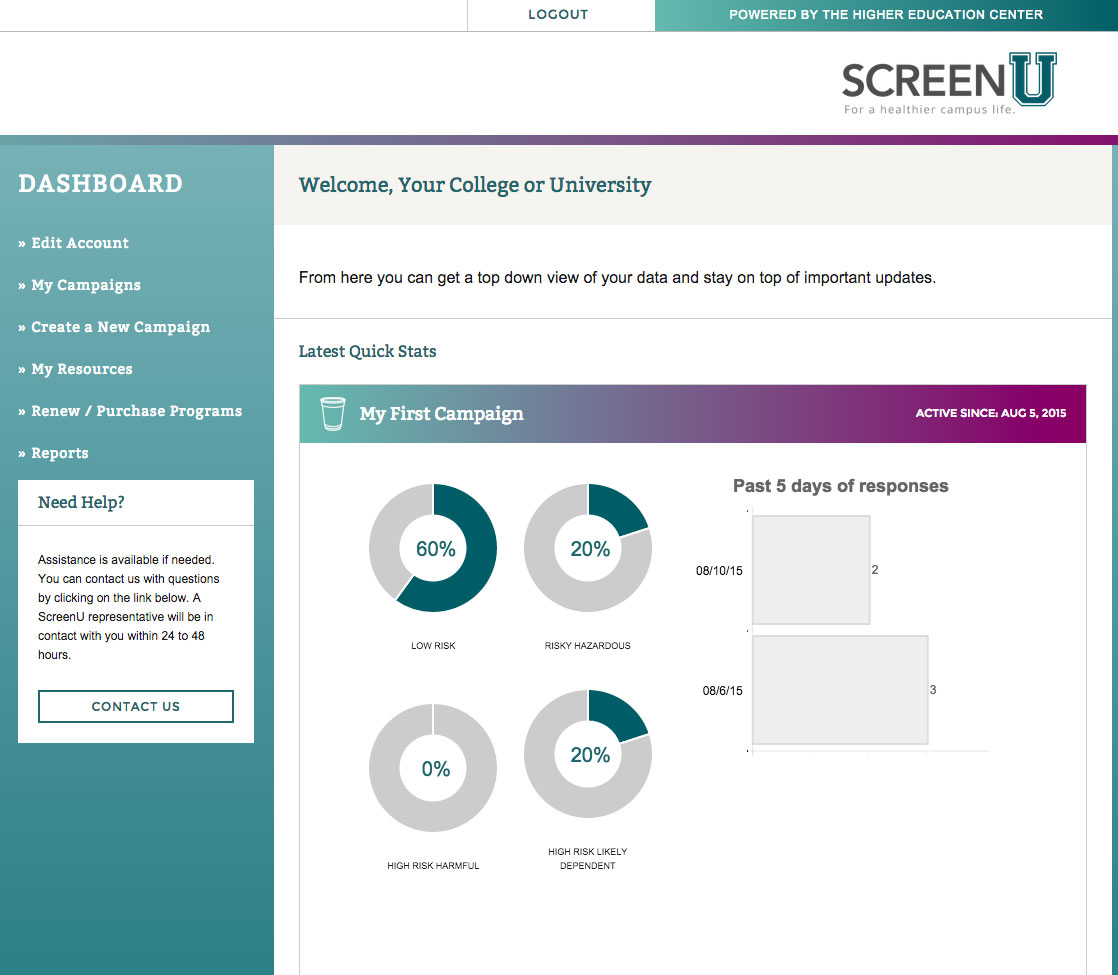The image size is (1118, 975).
Task: Click the 08/10/15 date label
Action: (x=719, y=571)
